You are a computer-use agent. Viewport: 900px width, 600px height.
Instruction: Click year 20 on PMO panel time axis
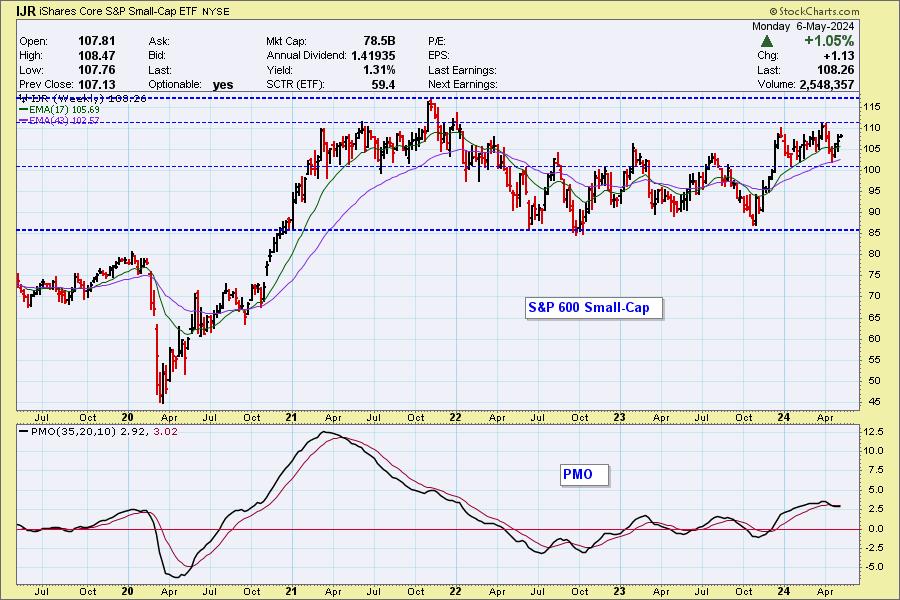coord(127,591)
